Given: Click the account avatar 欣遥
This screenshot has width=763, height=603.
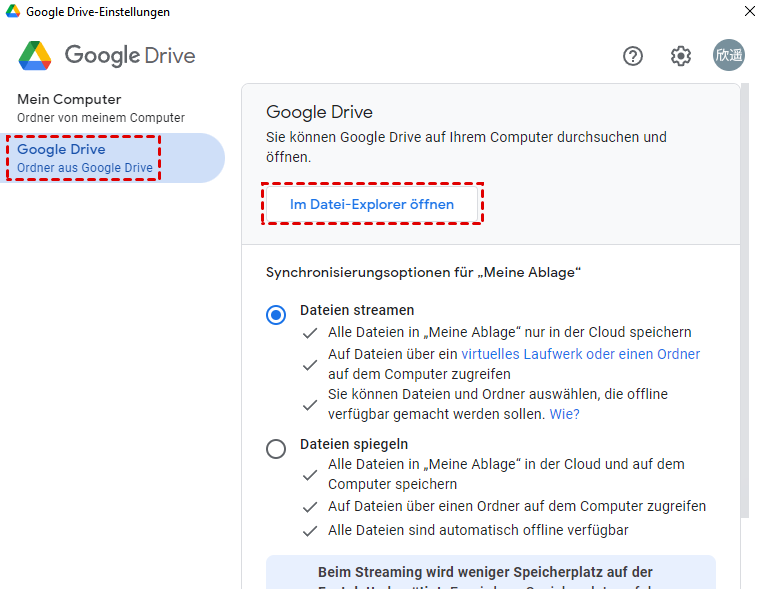Looking at the screenshot, I should pyautogui.click(x=729, y=56).
